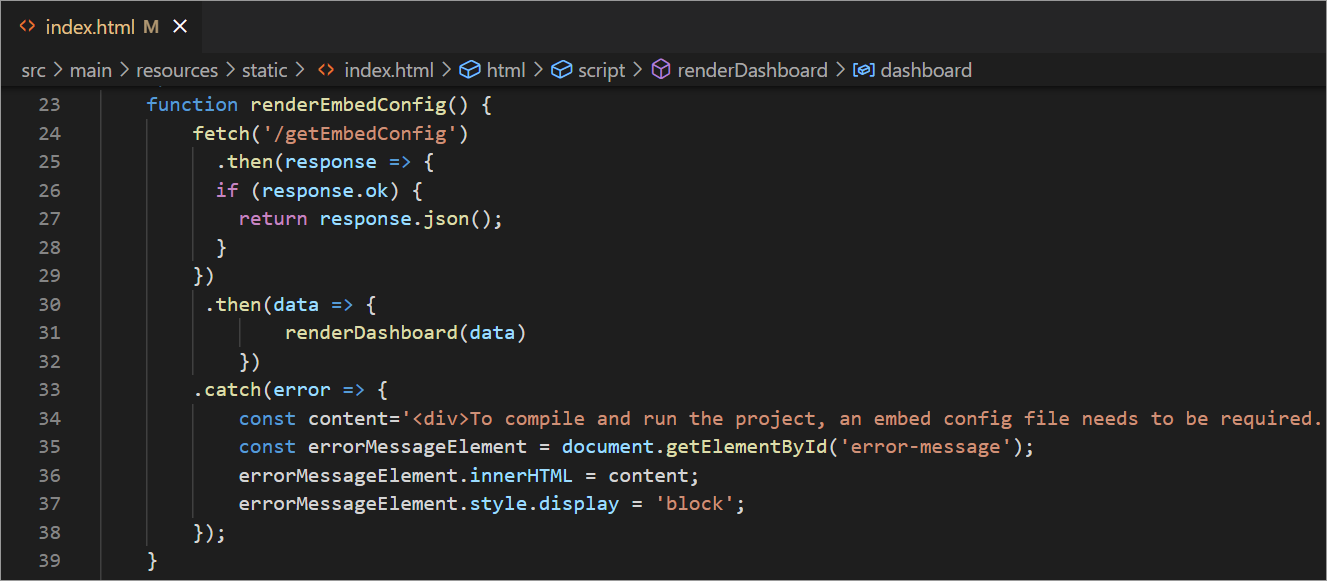The height and width of the screenshot is (581, 1327).
Task: Select the resources breadcrumb item
Action: pos(177,70)
